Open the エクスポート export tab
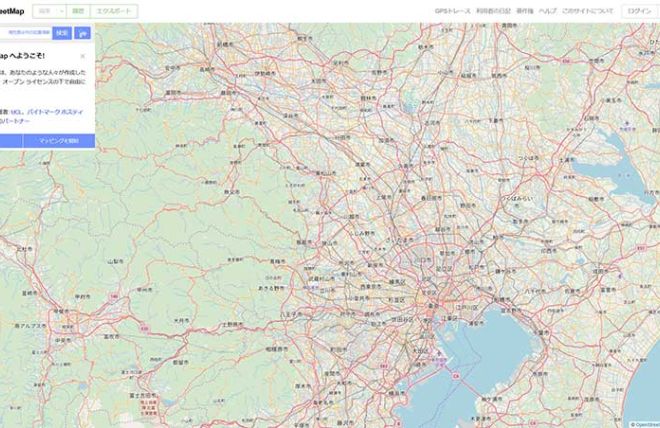This screenshot has width=660, height=428. pos(114,10)
